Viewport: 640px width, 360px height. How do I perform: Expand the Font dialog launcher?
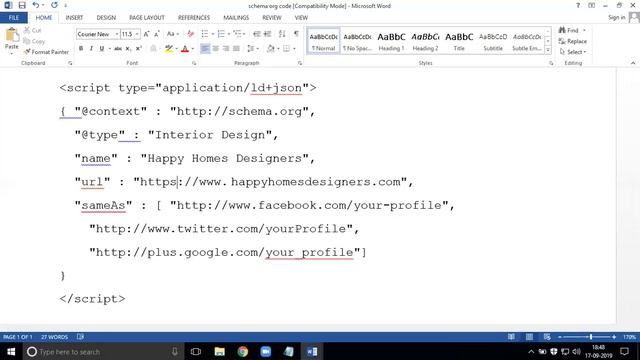(194, 63)
